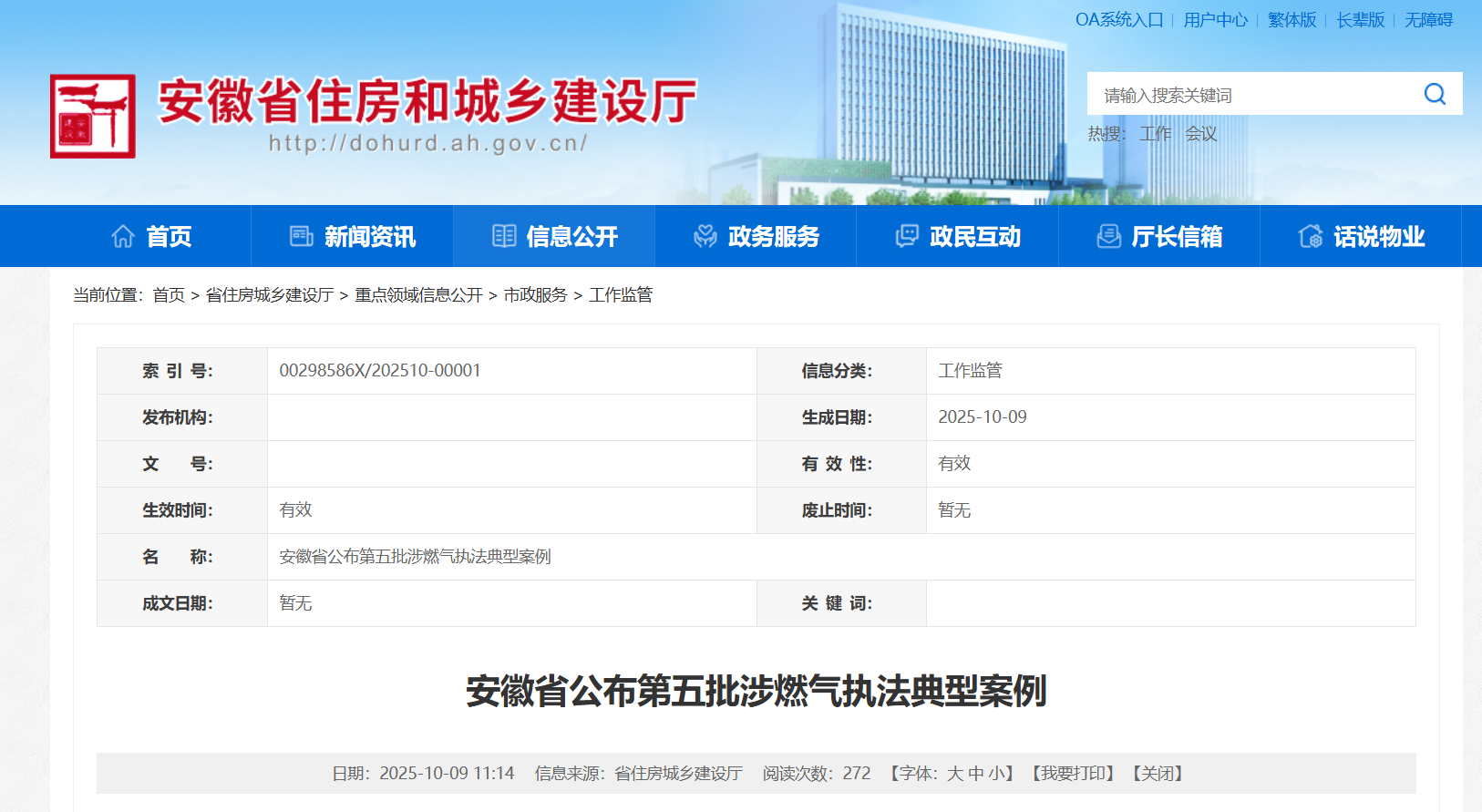Image resolution: width=1482 pixels, height=812 pixels.
Task: Click breadcrumb link 首页
Action: pyautogui.click(x=169, y=295)
